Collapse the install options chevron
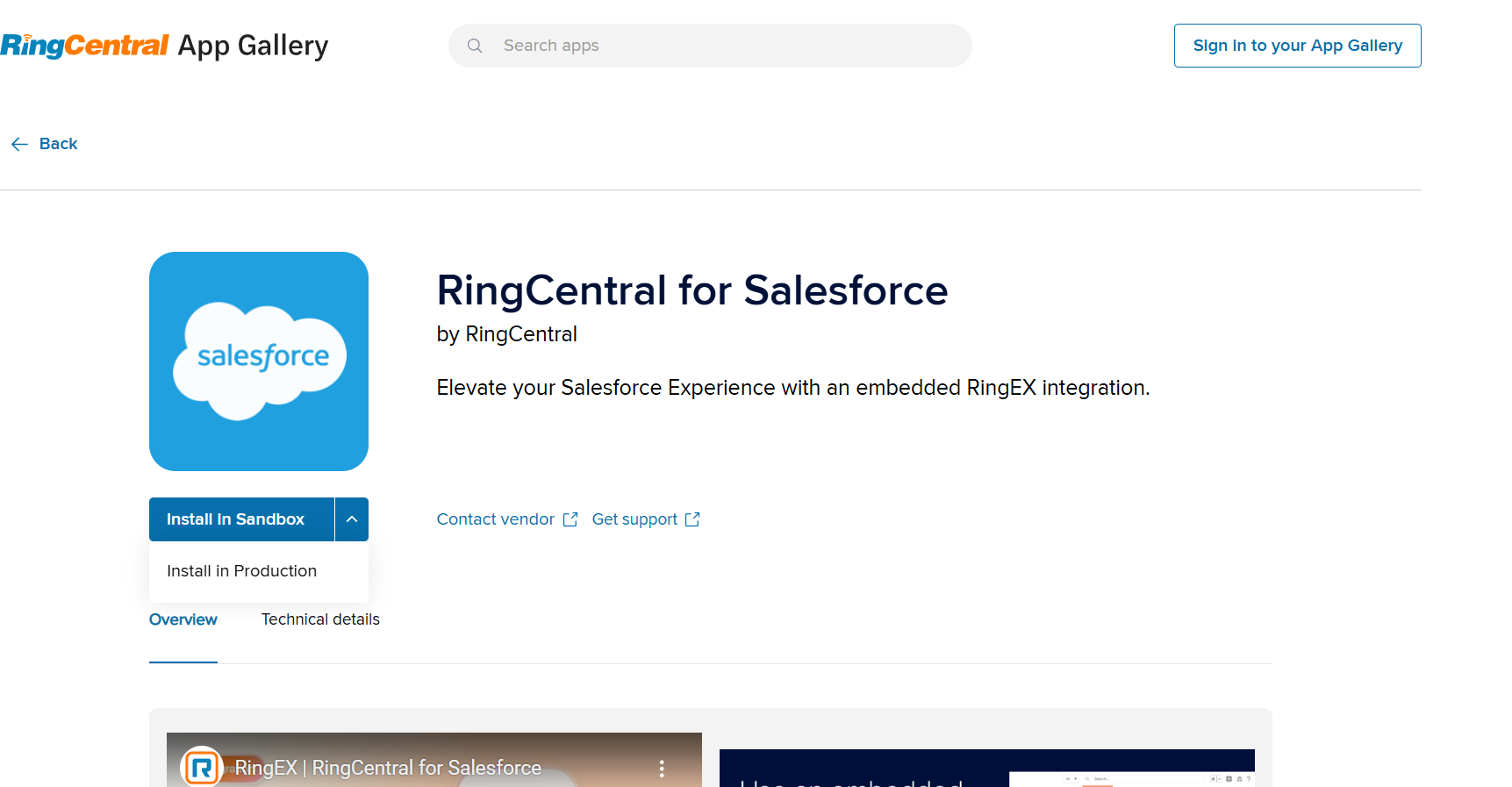Screen dimensions: 1512x787 [x=352, y=519]
